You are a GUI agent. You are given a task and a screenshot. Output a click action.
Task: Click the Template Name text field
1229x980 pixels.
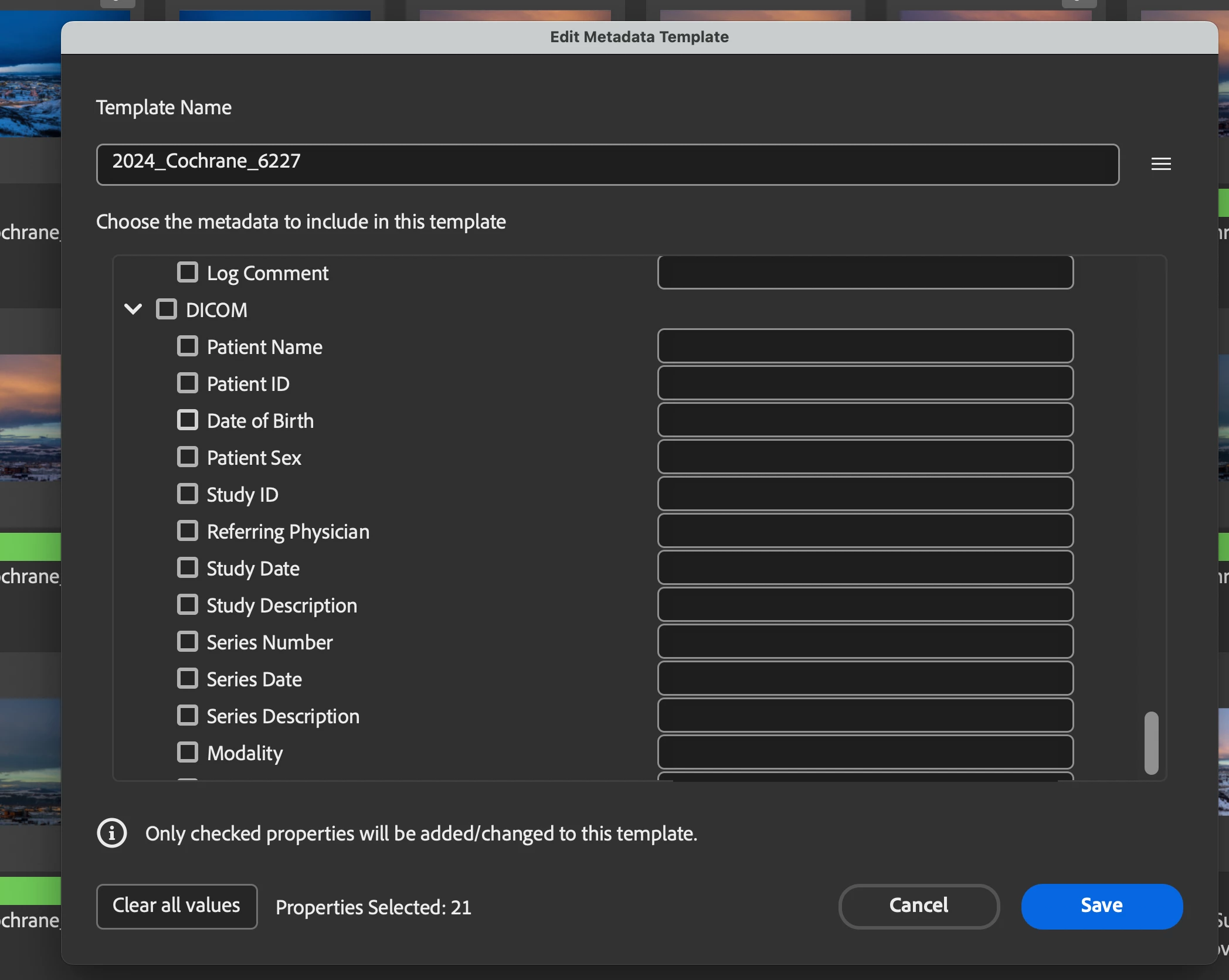point(607,164)
